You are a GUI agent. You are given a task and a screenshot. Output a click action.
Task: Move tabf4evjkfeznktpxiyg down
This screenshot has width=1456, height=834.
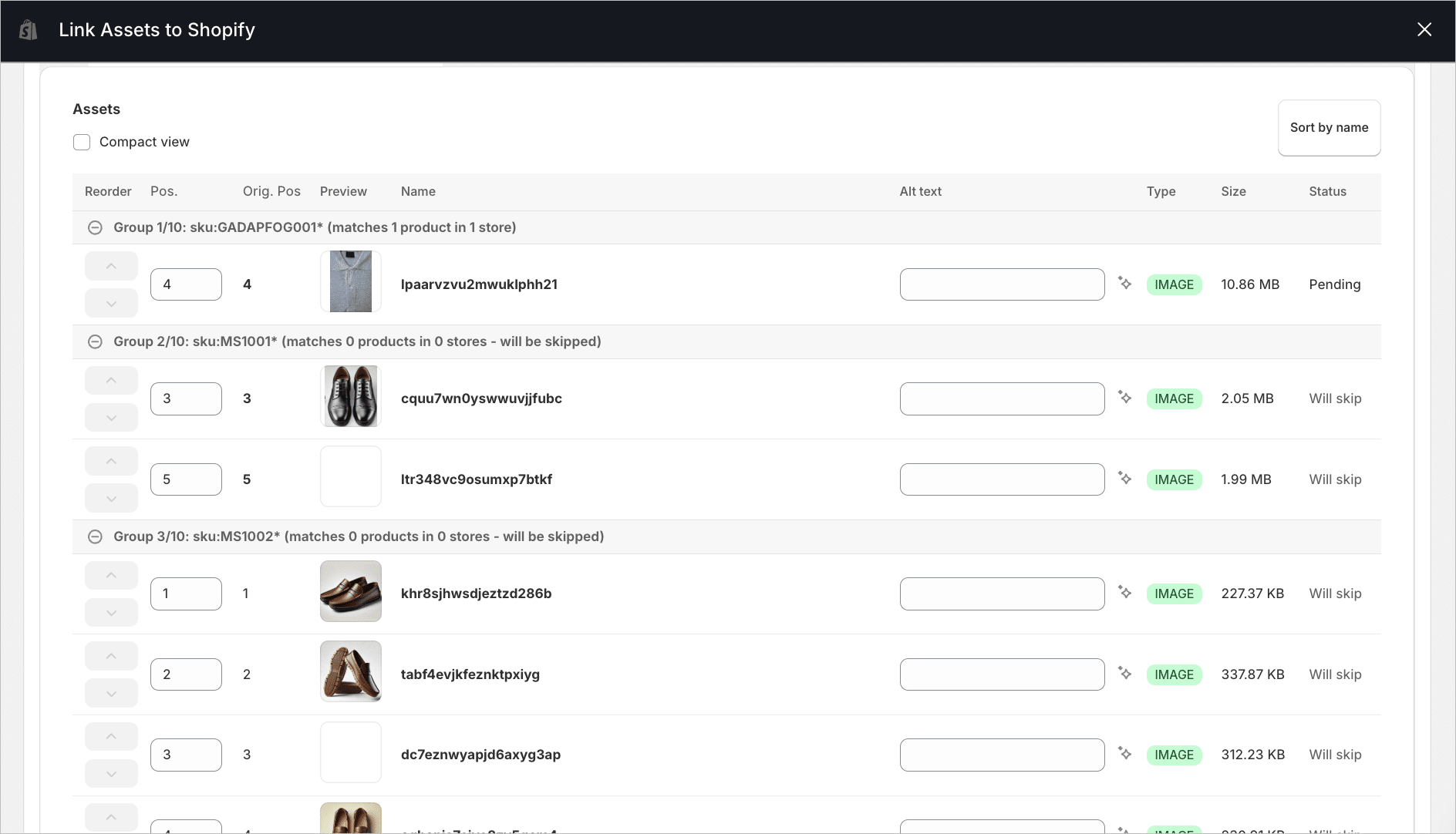click(111, 693)
